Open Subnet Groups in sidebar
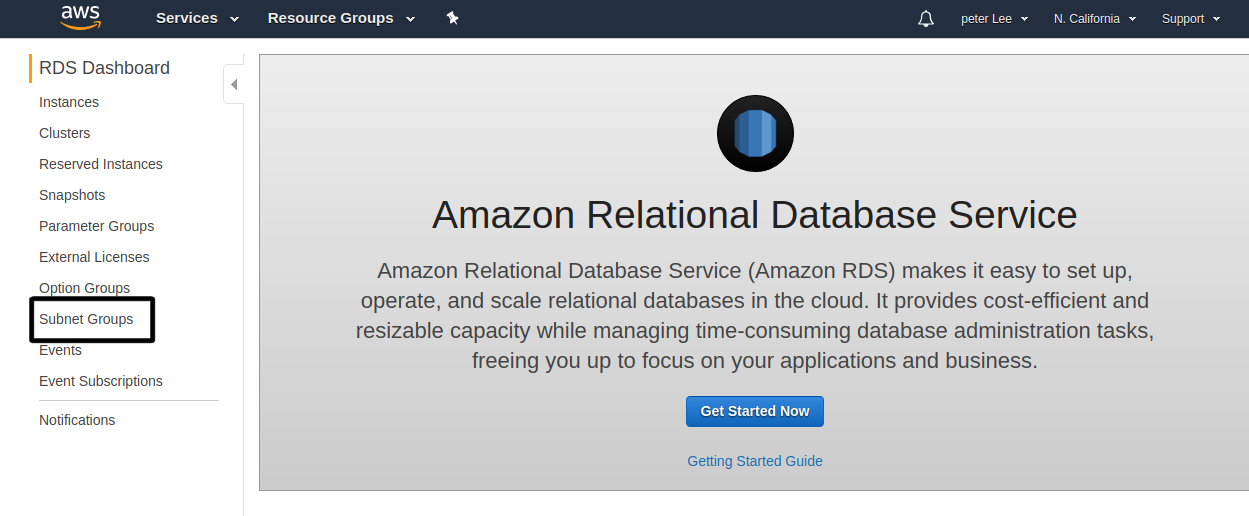 pyautogui.click(x=86, y=319)
